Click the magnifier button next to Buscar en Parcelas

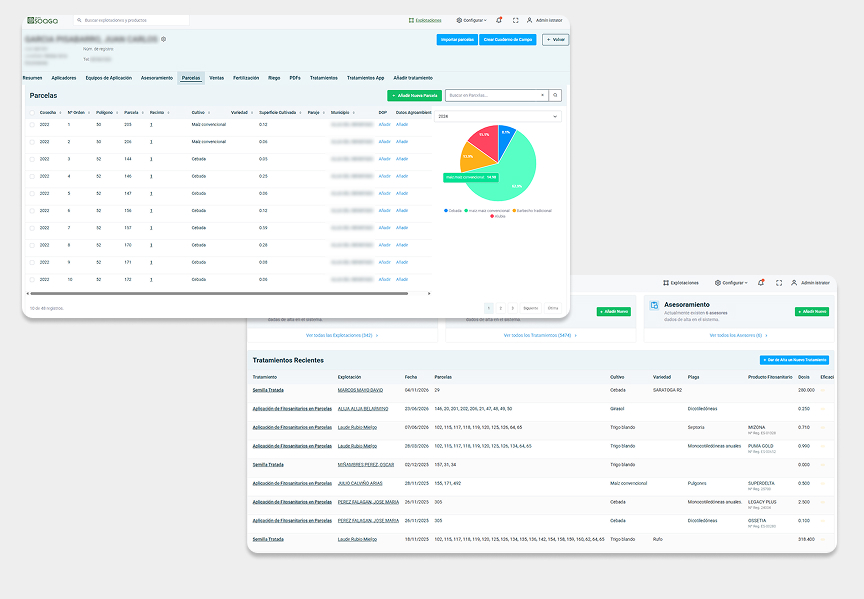coord(556,95)
